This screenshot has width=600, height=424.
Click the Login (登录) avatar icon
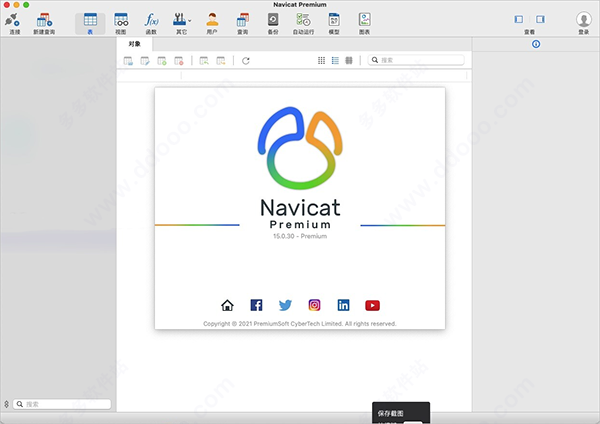pos(584,19)
